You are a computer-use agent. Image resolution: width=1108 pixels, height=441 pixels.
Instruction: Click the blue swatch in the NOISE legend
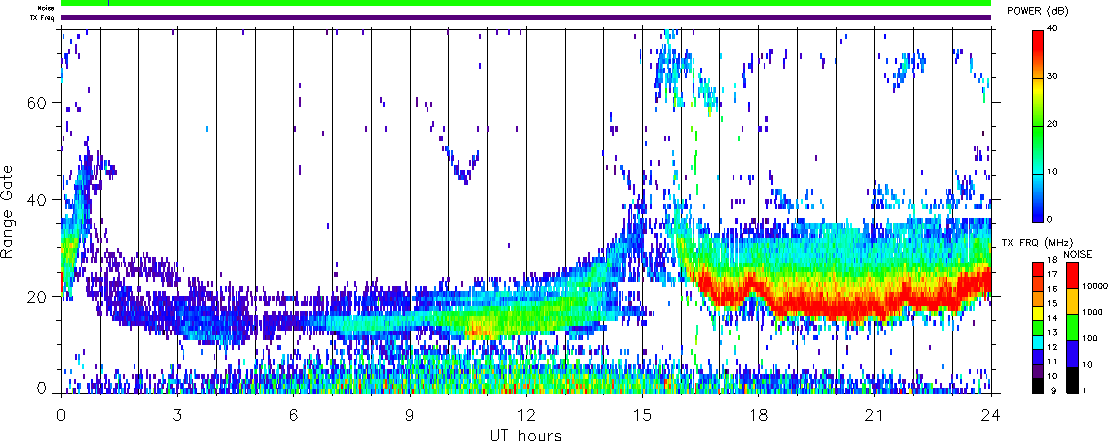[x=1072, y=353]
